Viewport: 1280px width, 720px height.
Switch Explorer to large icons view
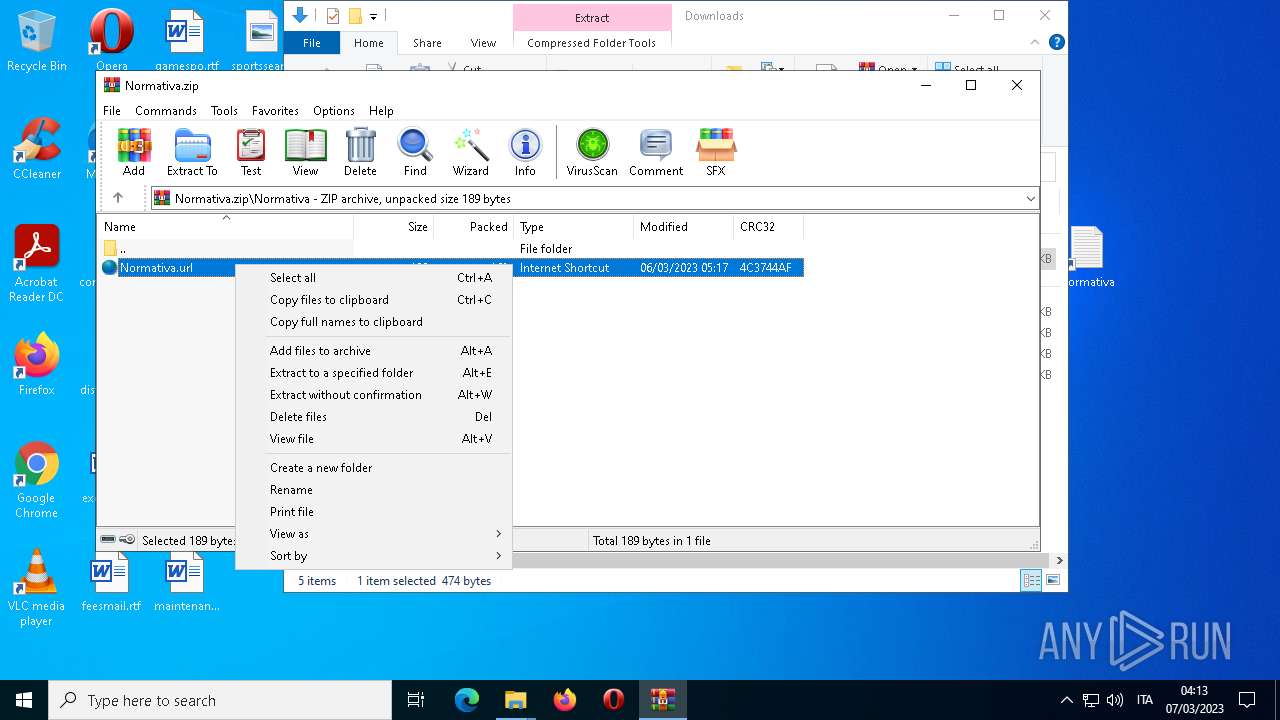[1052, 580]
